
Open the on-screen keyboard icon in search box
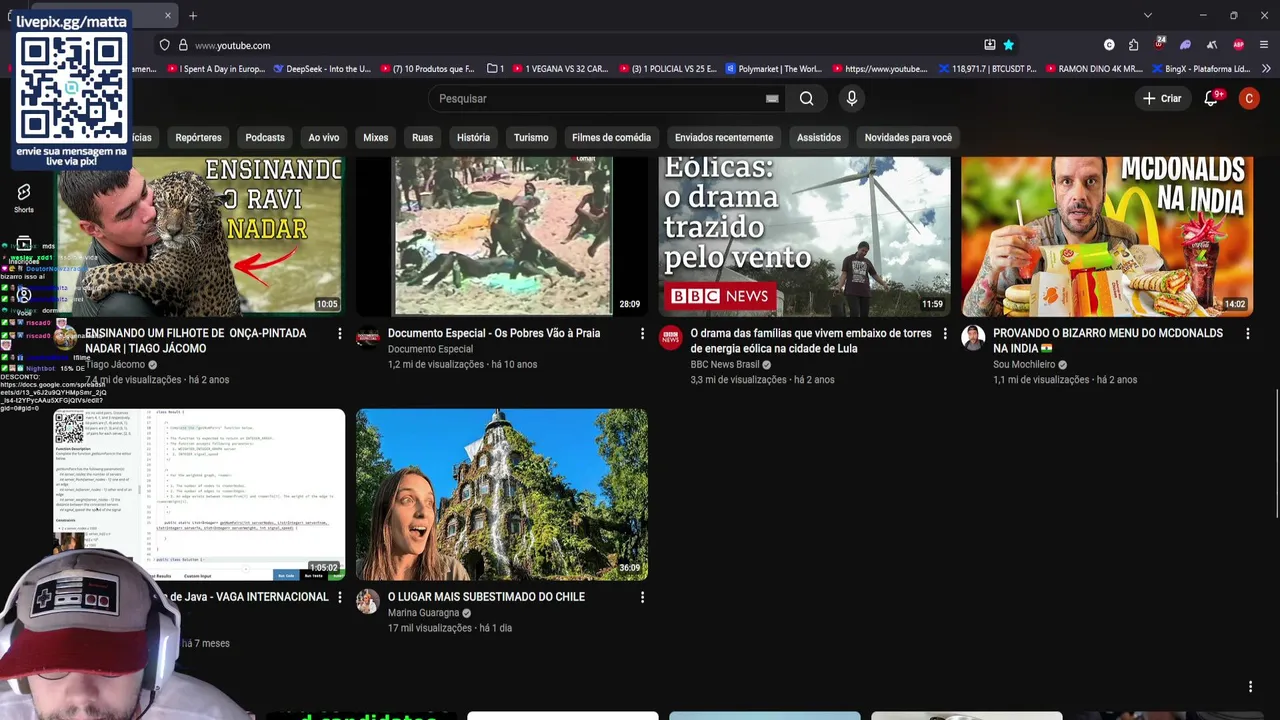(772, 98)
